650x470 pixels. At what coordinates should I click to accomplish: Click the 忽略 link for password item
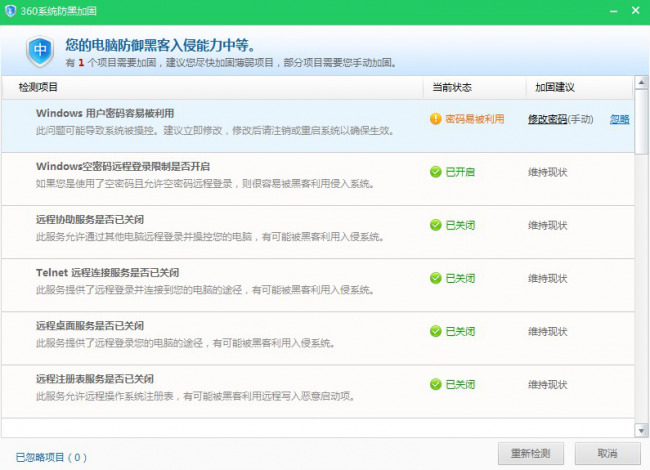[619, 119]
